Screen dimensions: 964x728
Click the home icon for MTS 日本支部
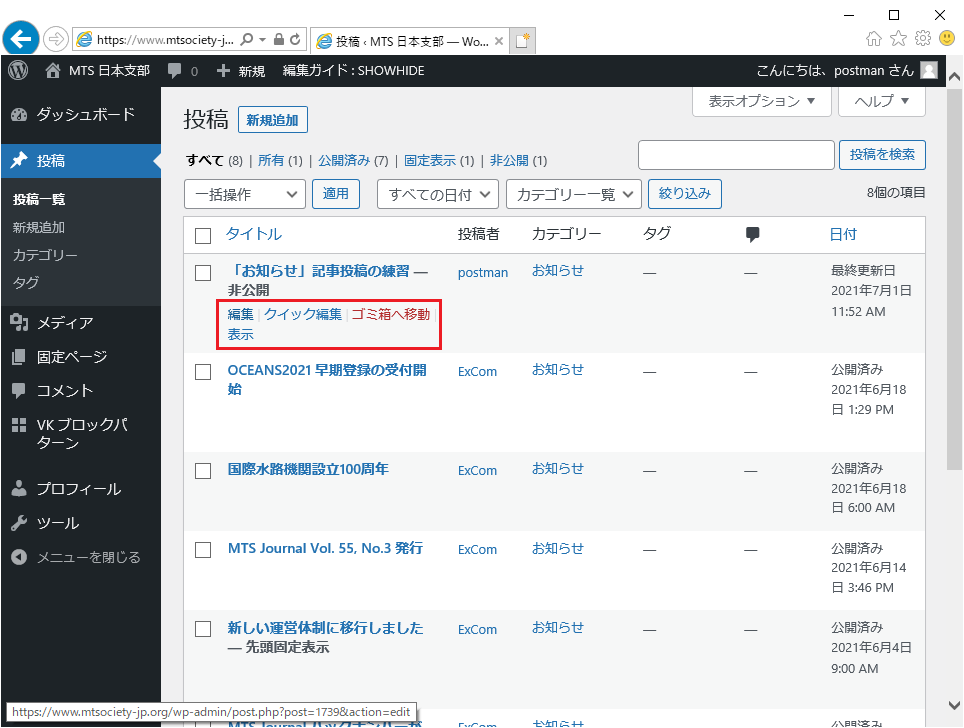point(54,71)
